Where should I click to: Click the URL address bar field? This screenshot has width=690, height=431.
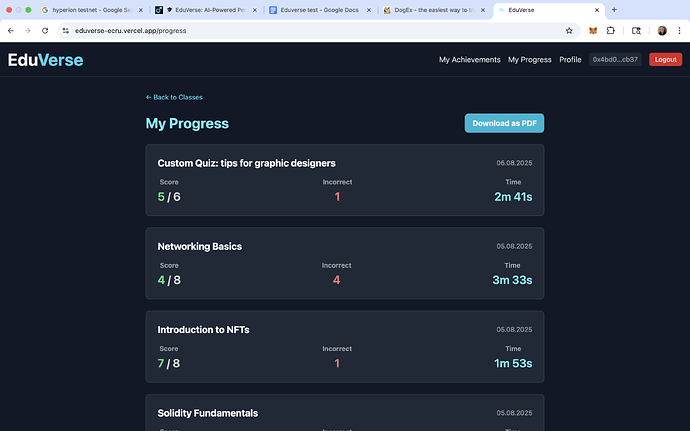300,31
